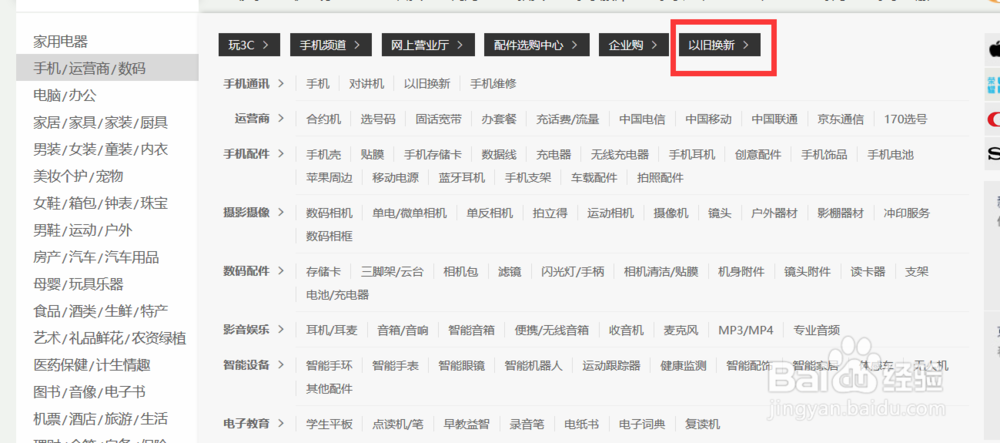Open the 选号码 link
This screenshot has height=443, width=1000.
tap(378, 119)
